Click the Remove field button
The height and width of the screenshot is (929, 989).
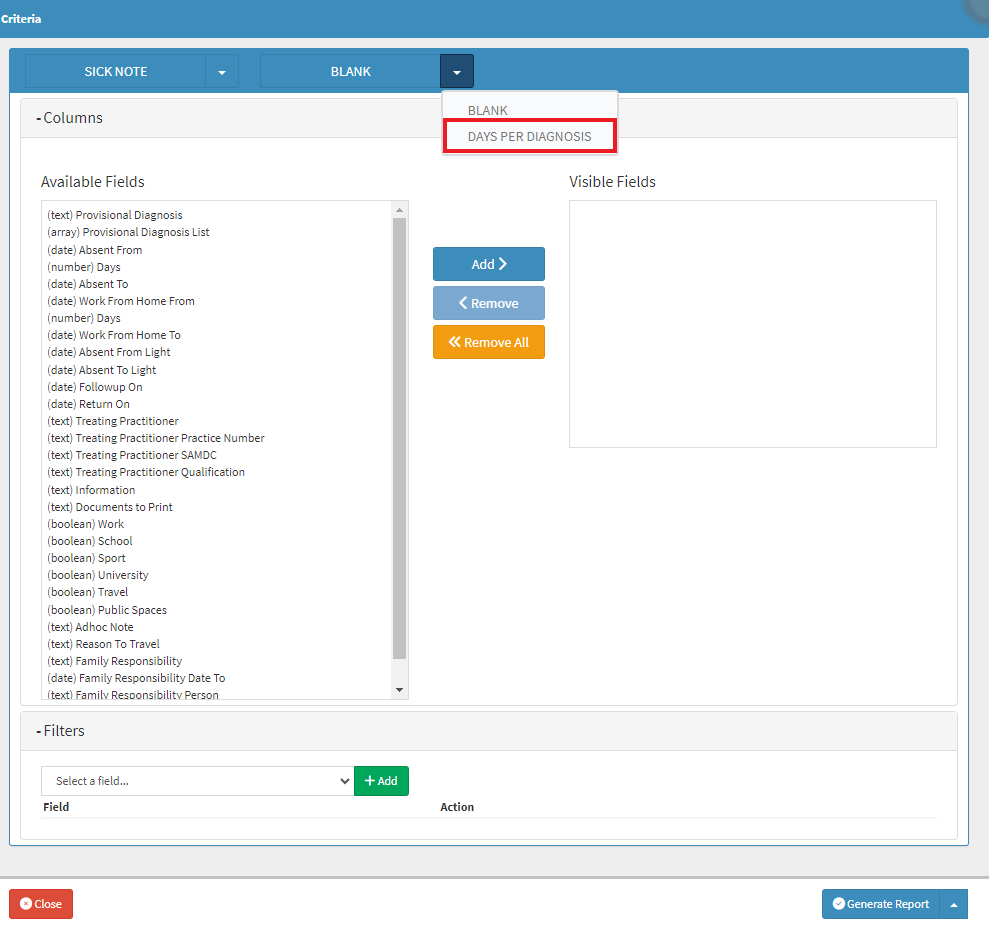488,303
